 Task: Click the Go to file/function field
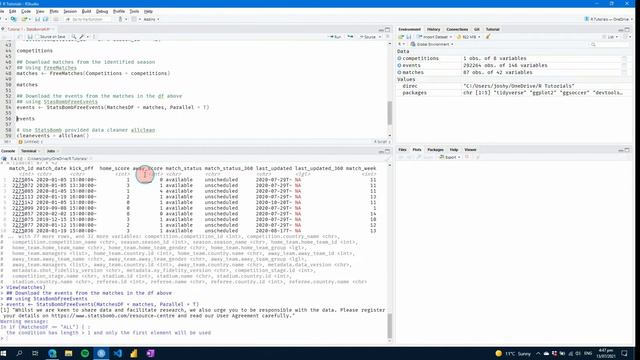click(88, 19)
